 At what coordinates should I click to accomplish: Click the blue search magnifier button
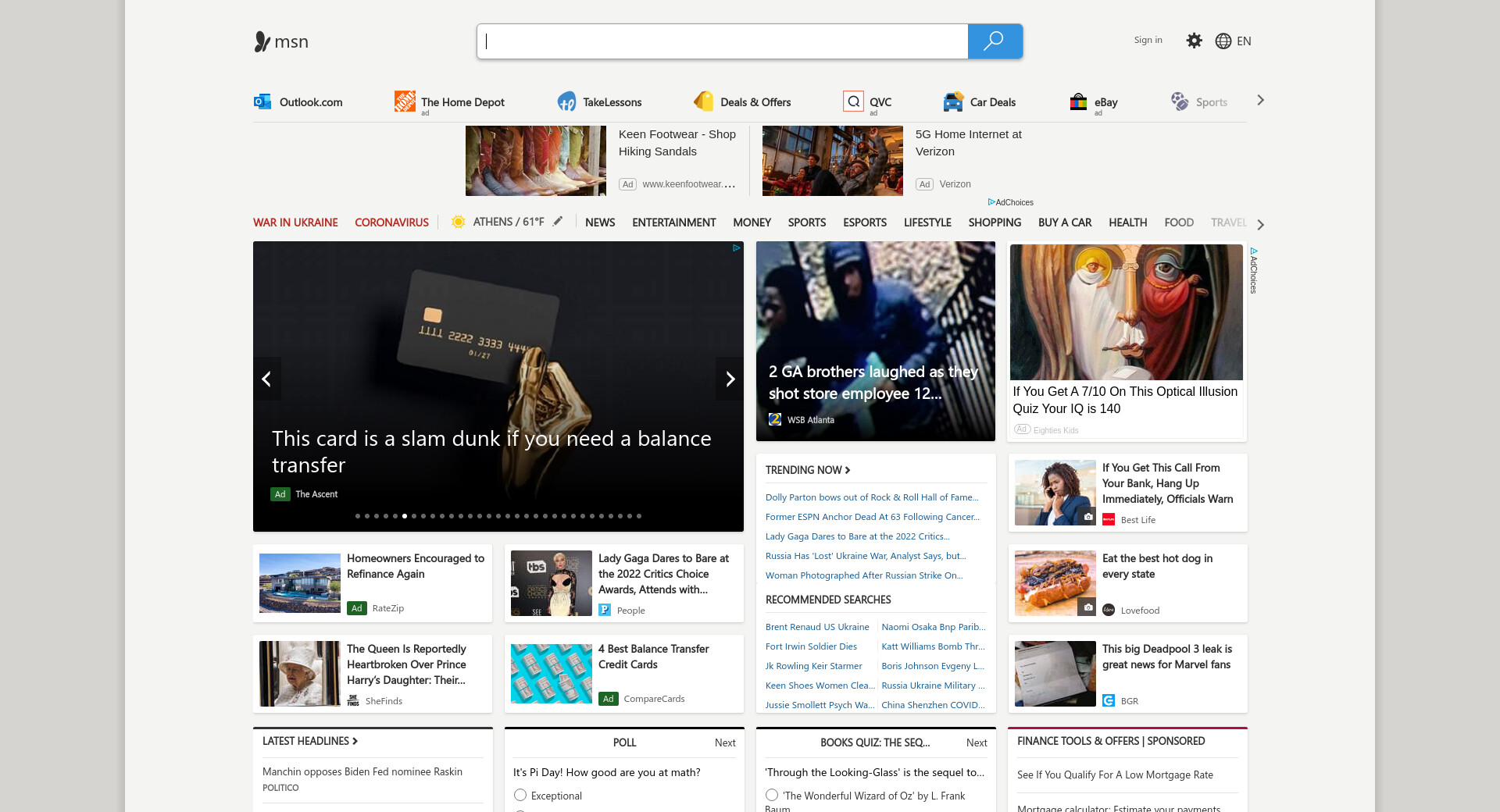(994, 41)
